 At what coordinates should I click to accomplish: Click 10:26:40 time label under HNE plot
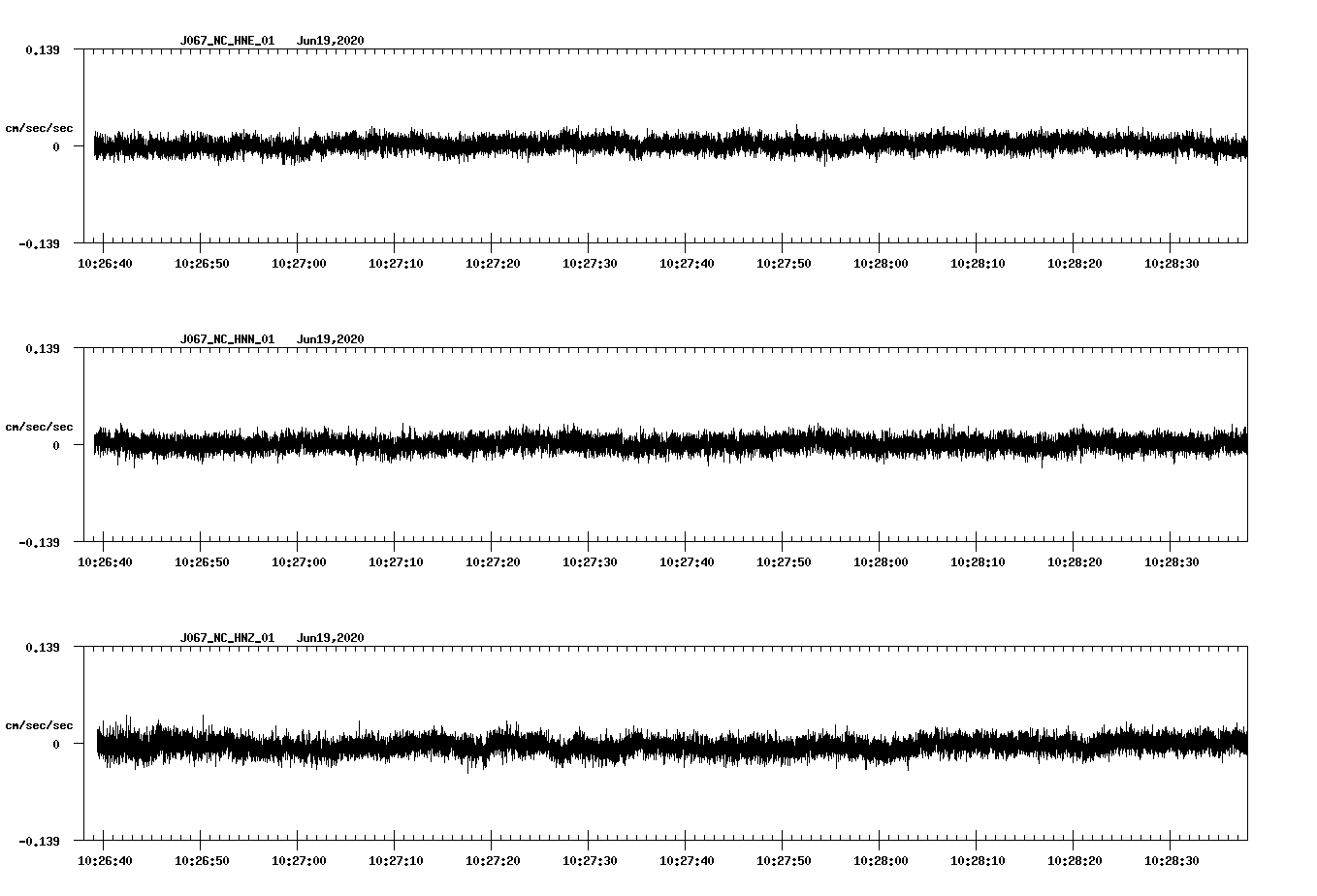click(105, 264)
